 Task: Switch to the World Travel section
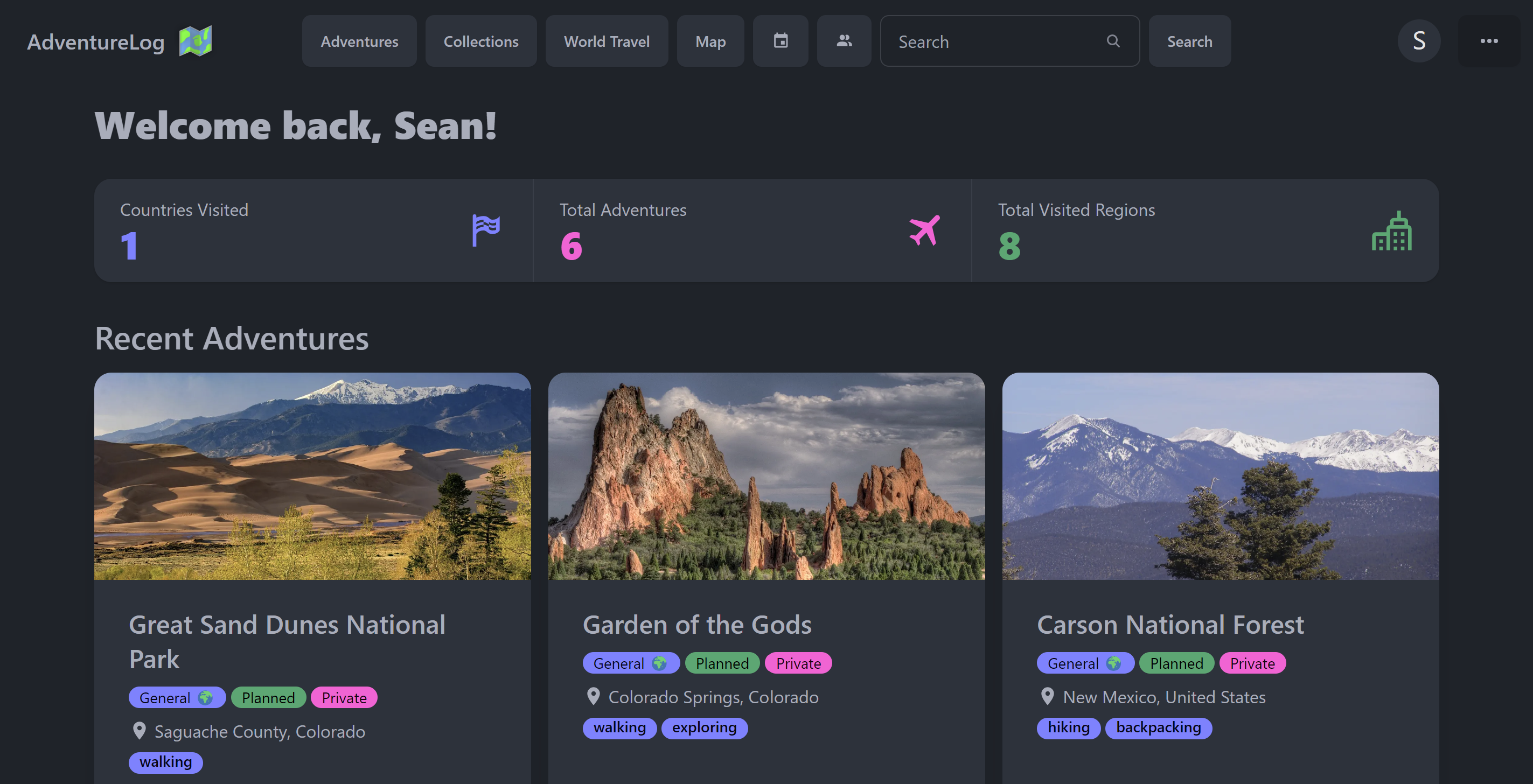[607, 41]
